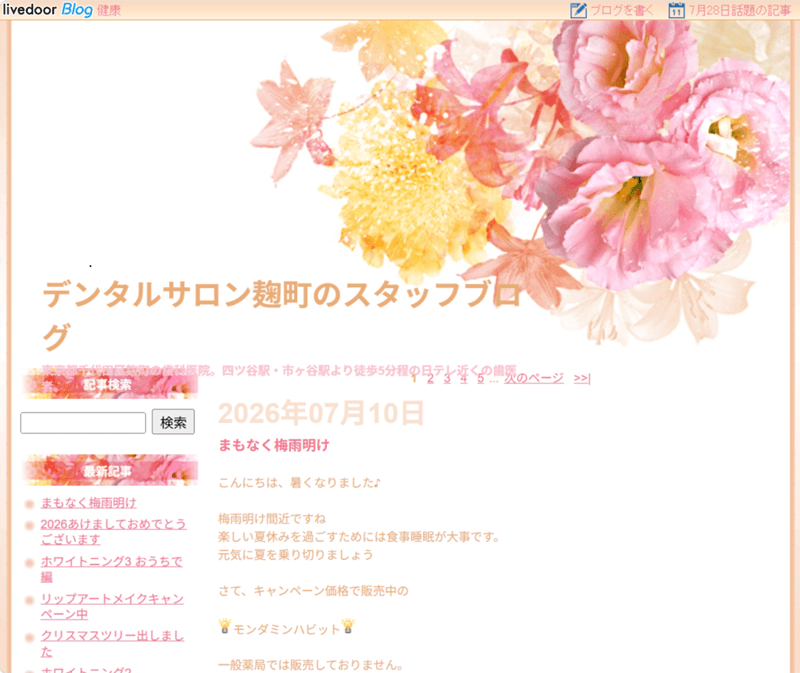Open the ブログを書く link
The height and width of the screenshot is (673, 800).
click(621, 10)
